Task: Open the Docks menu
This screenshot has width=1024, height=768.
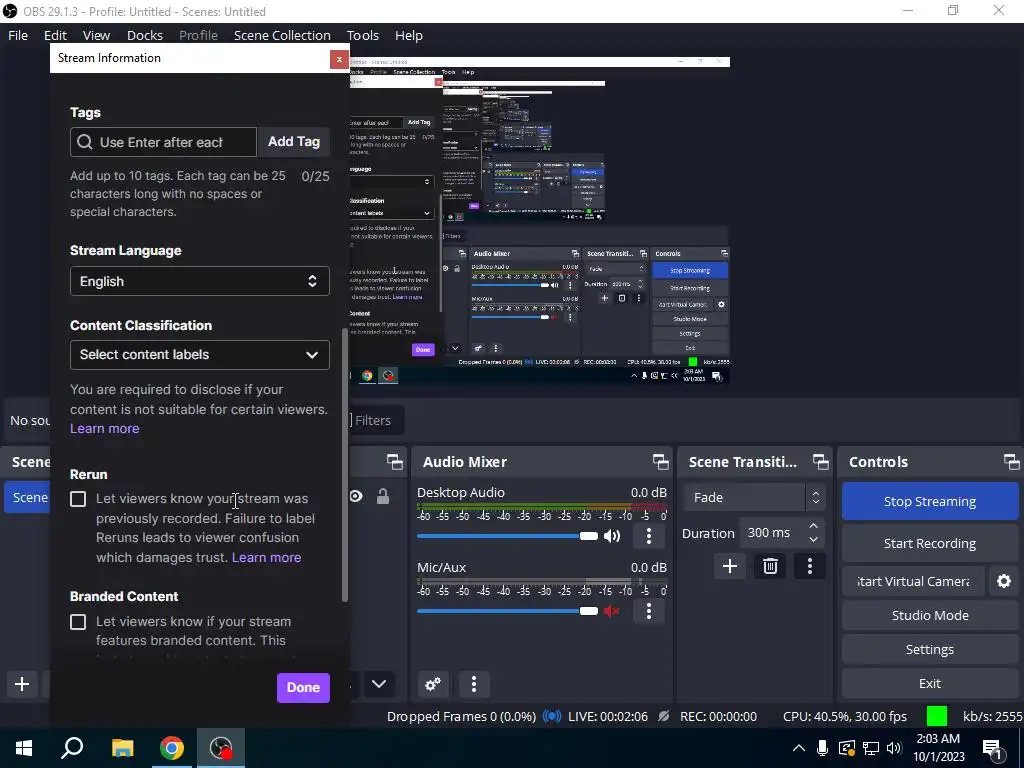Action: [145, 35]
